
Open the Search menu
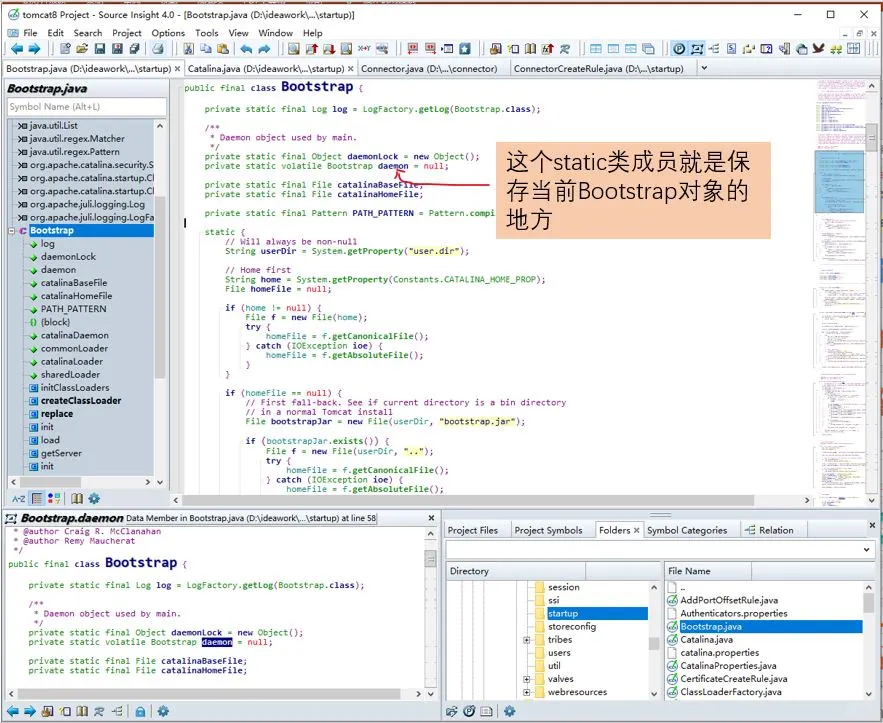pos(88,33)
